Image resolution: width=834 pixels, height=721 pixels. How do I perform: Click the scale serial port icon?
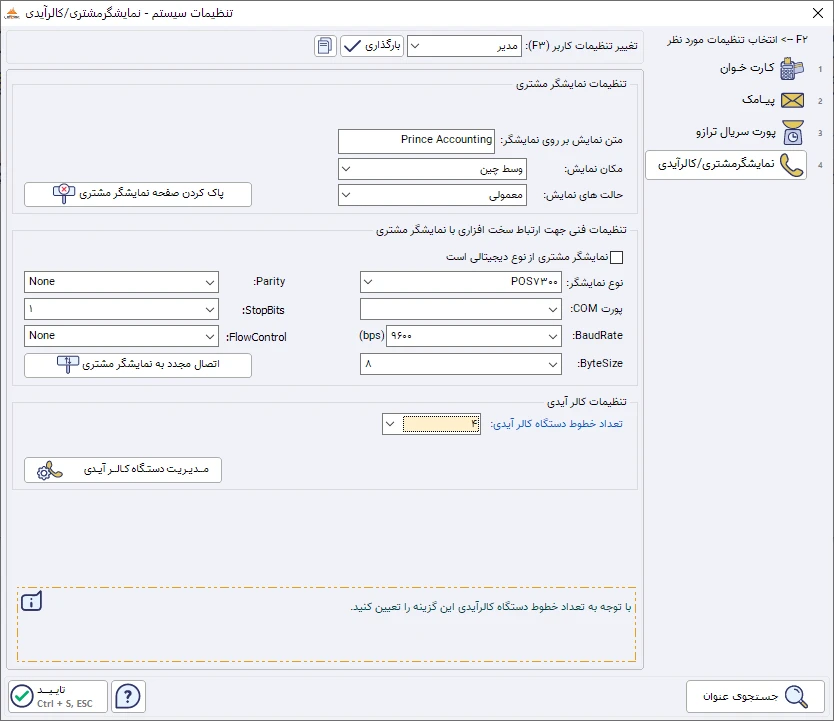point(792,133)
